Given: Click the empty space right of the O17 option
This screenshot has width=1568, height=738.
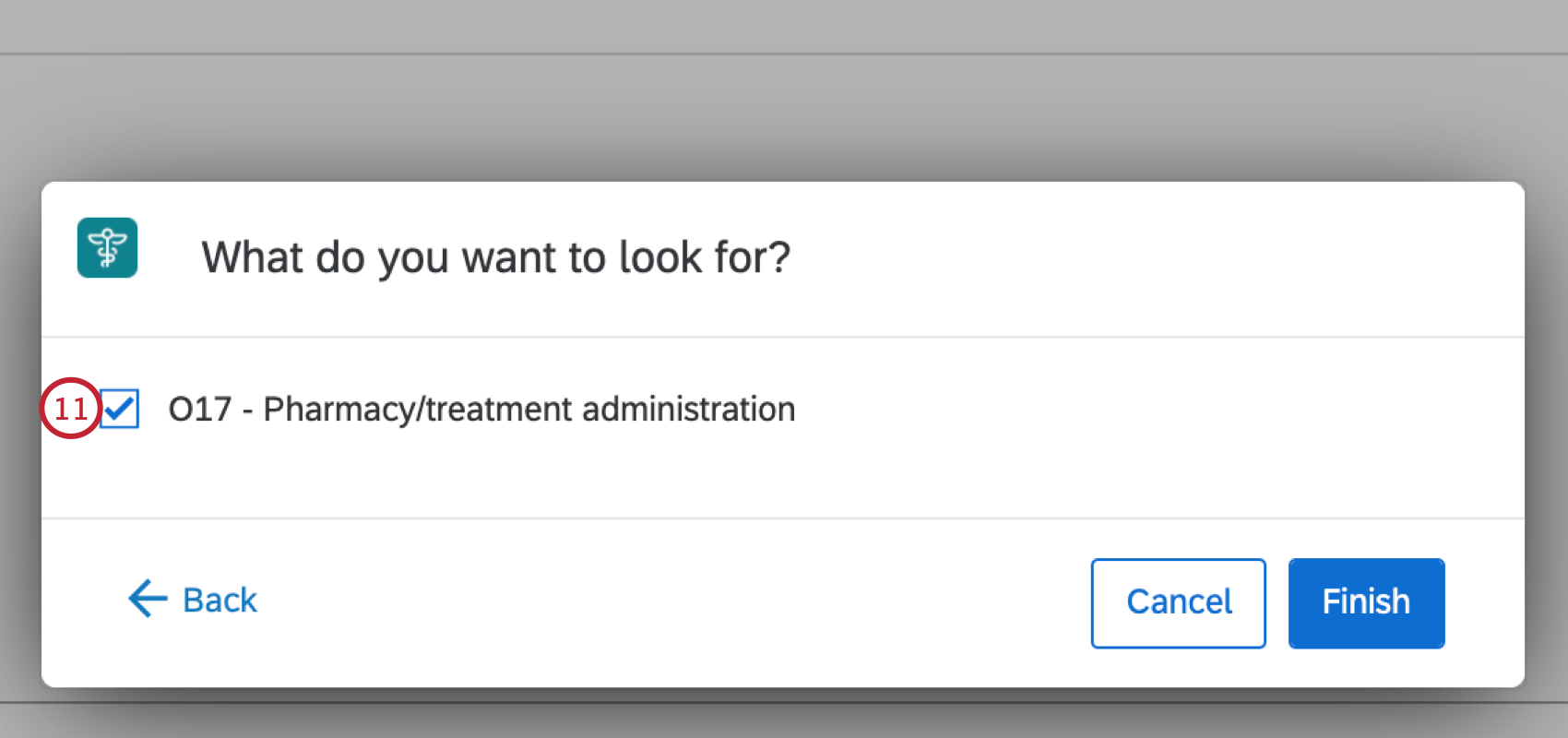Looking at the screenshot, I should tap(1153, 409).
